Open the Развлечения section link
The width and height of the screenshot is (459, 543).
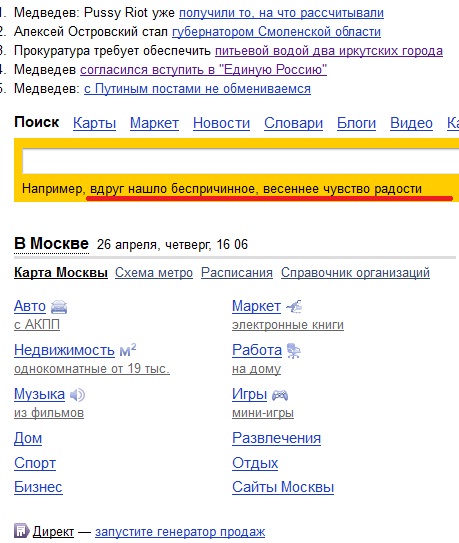pos(276,438)
